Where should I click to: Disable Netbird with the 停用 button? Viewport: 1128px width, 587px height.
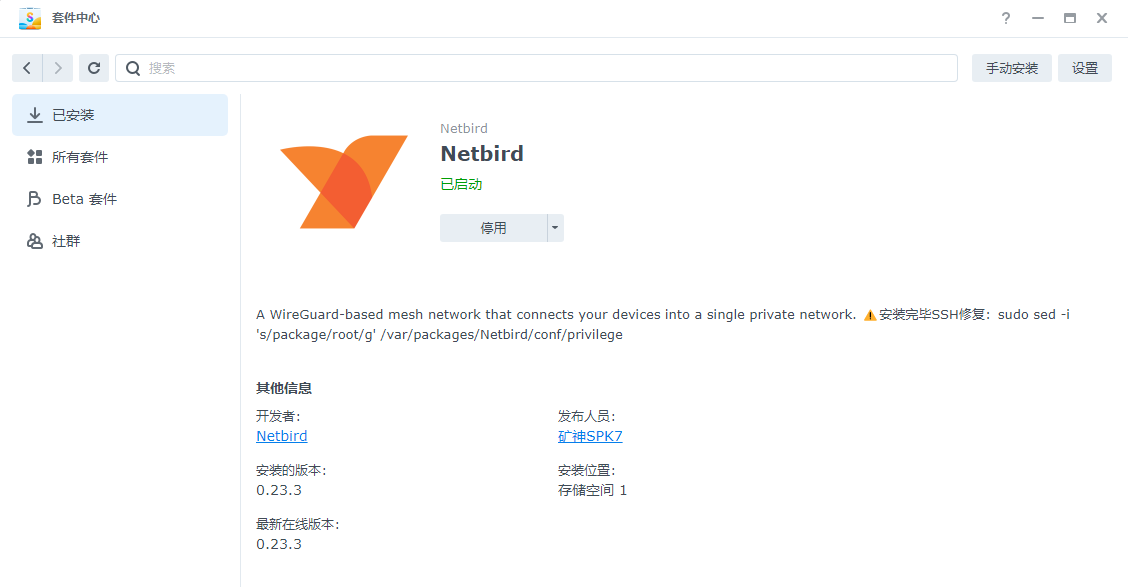(x=494, y=227)
